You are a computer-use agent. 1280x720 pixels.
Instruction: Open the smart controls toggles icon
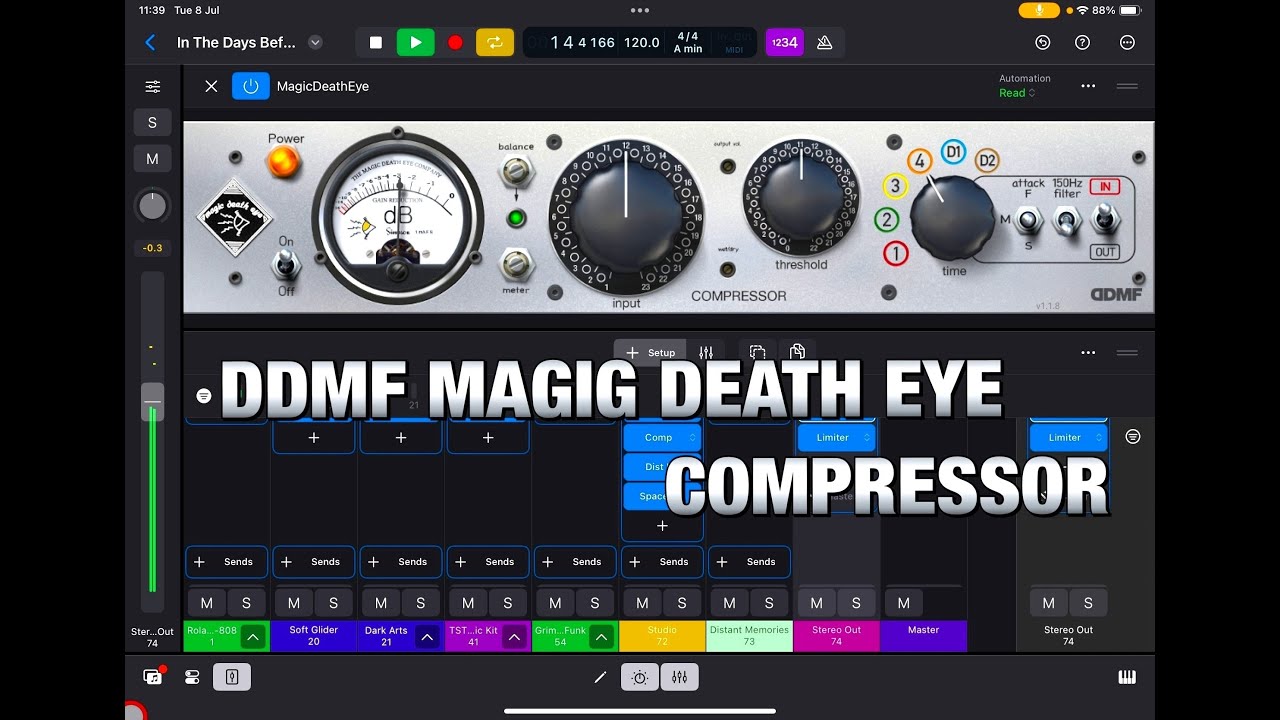coord(192,677)
